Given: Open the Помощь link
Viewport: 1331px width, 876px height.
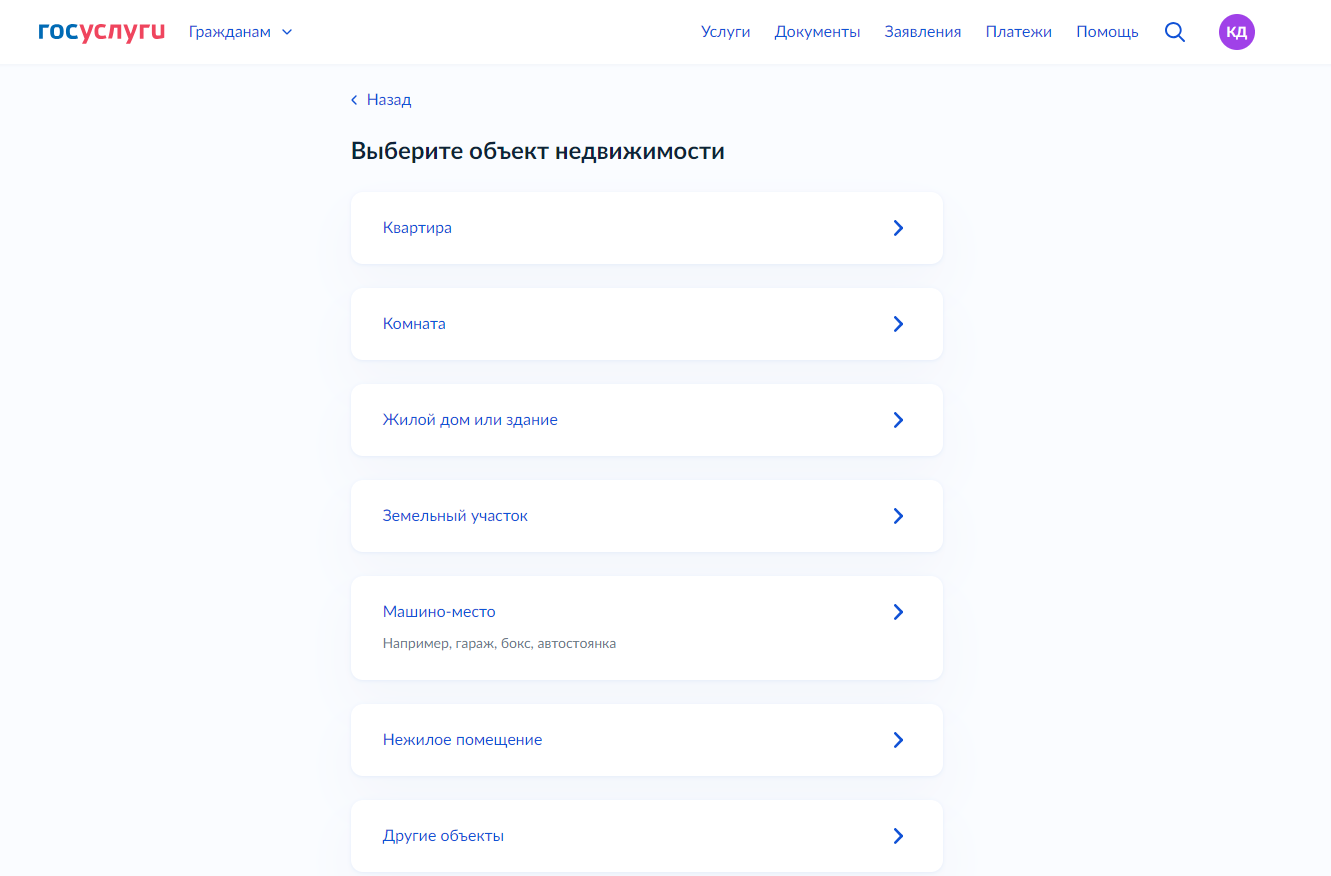Looking at the screenshot, I should [1107, 32].
